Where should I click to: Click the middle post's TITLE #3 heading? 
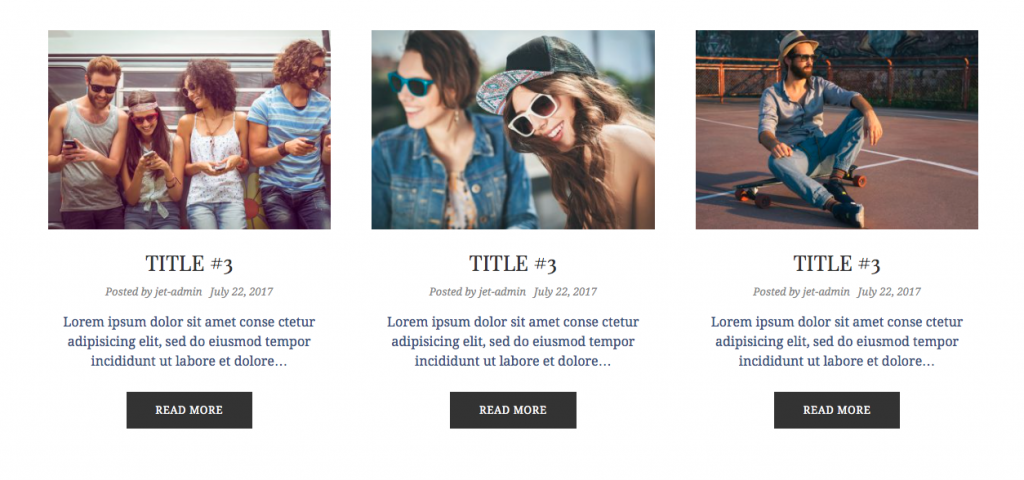click(513, 264)
